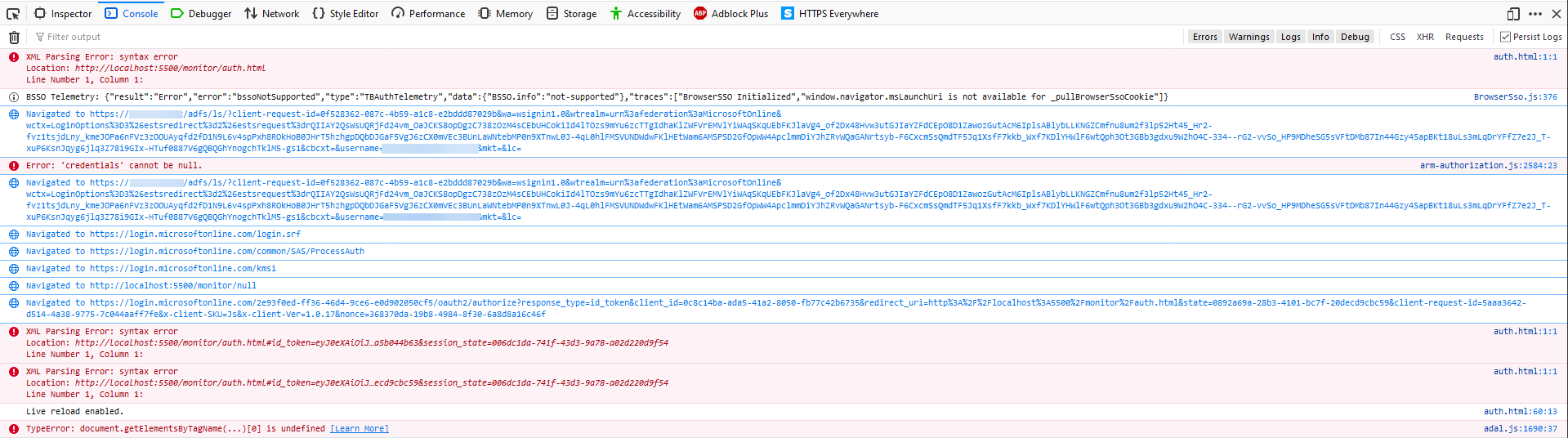
Task: Click the Accessibility person icon
Action: point(616,13)
